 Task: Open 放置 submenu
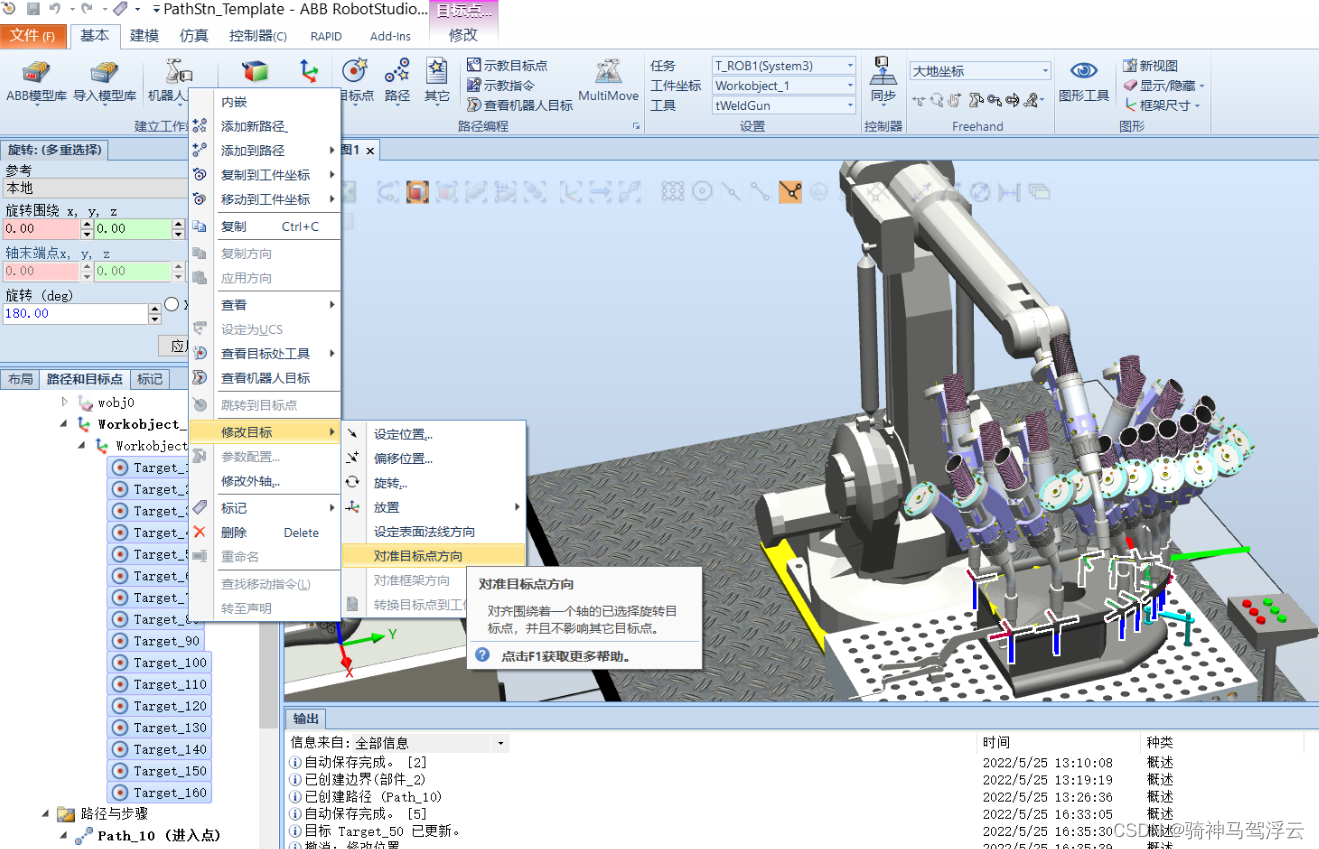click(433, 507)
